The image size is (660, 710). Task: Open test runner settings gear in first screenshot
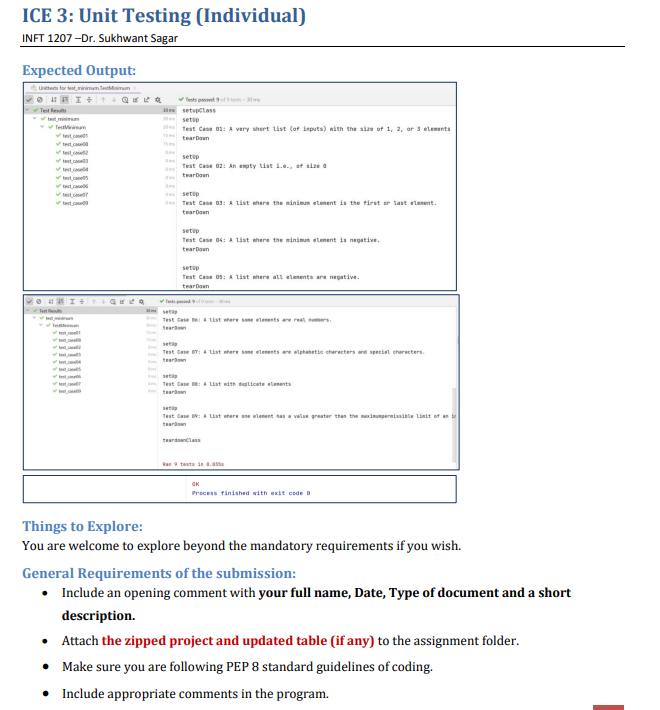[x=158, y=100]
